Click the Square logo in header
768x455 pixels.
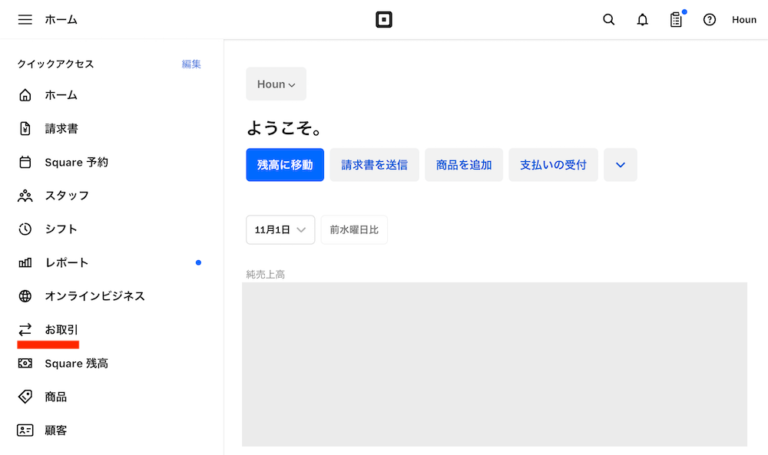384,20
